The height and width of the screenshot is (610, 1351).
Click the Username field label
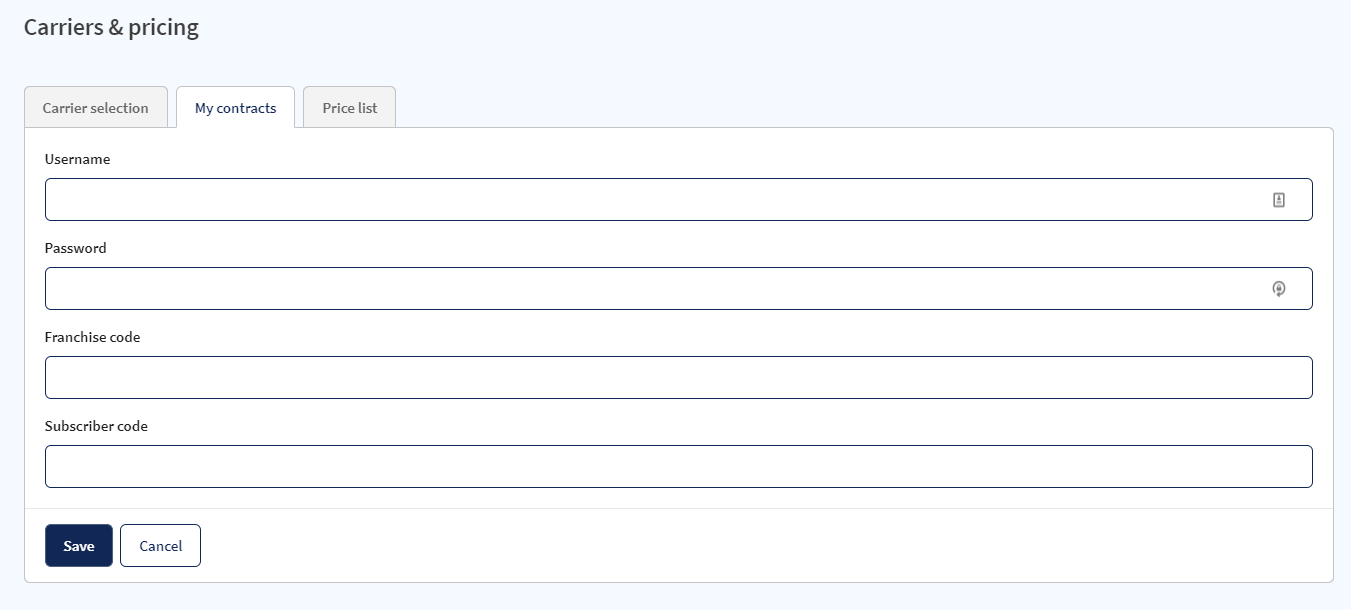click(x=77, y=159)
